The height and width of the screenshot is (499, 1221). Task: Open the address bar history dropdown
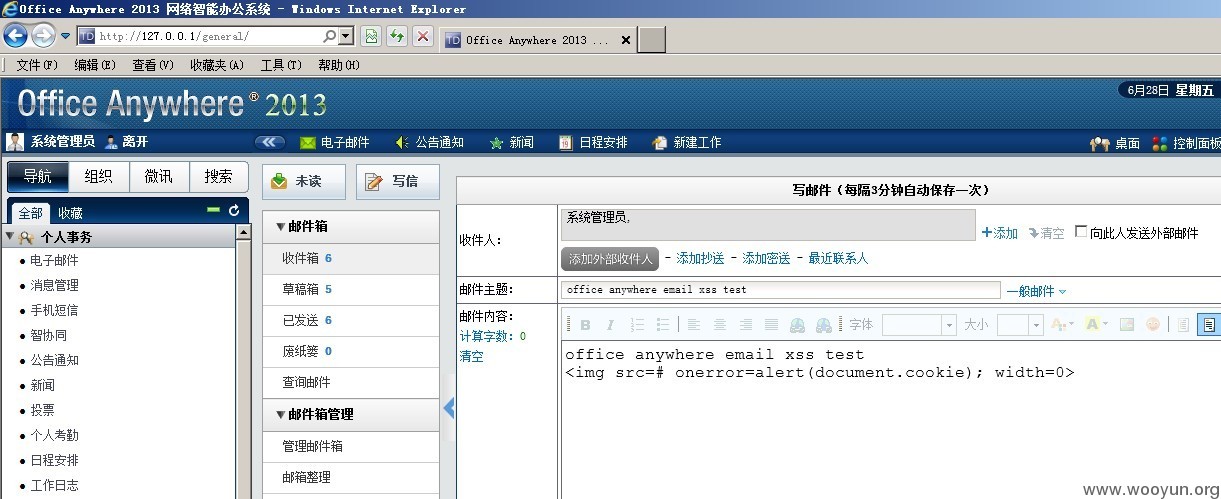pyautogui.click(x=346, y=37)
